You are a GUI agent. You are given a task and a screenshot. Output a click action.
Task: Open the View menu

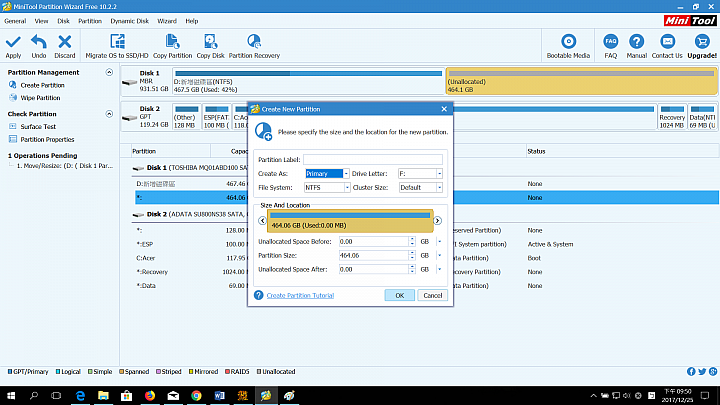[x=41, y=21]
